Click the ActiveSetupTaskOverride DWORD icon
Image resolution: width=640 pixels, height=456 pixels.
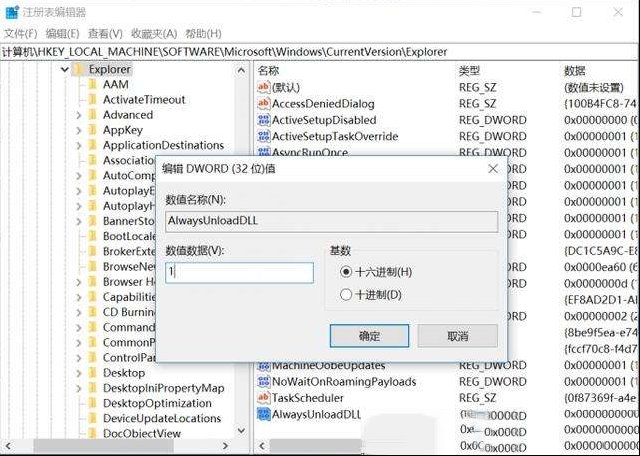(x=264, y=136)
